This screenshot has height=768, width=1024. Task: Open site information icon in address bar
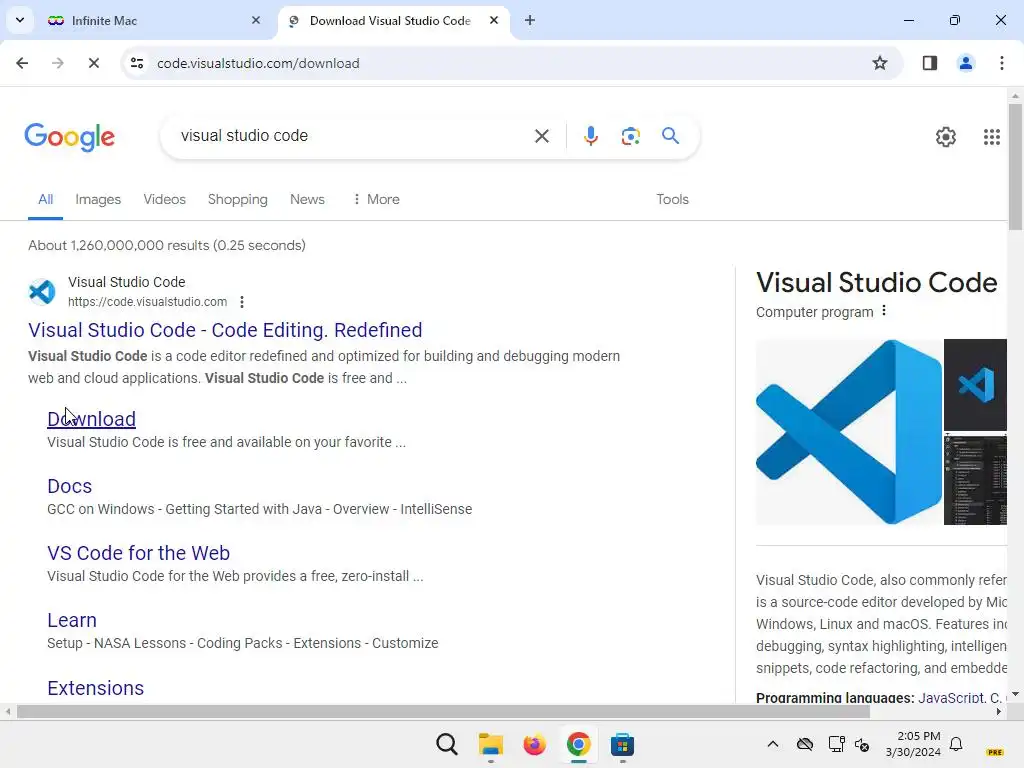pos(137,63)
